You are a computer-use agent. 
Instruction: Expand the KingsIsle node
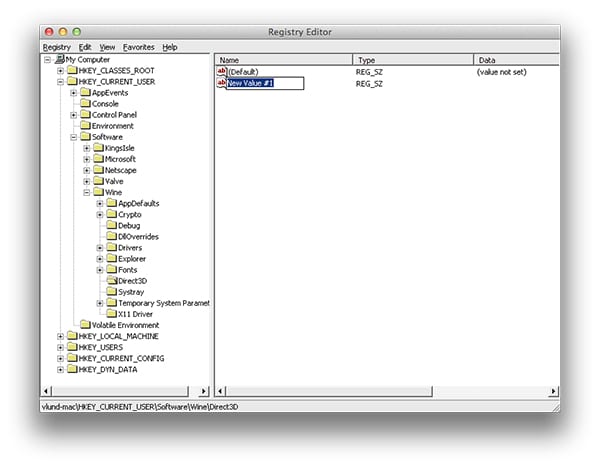86,148
